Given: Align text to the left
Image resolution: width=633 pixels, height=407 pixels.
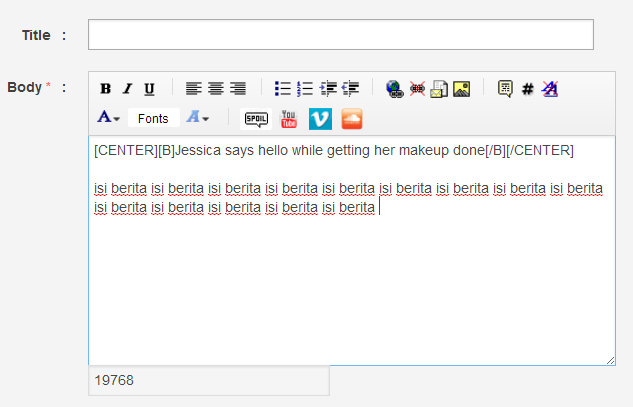Looking at the screenshot, I should (194, 89).
